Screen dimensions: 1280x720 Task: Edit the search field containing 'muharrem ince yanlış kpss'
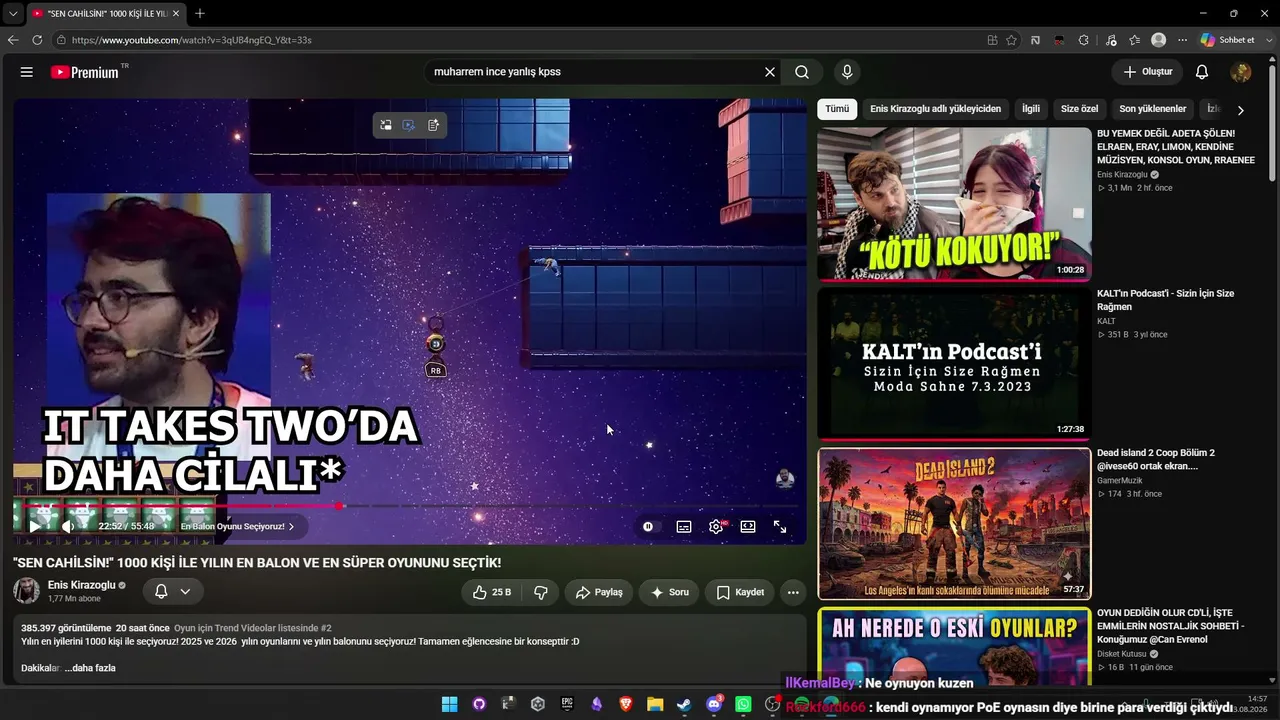pos(594,72)
